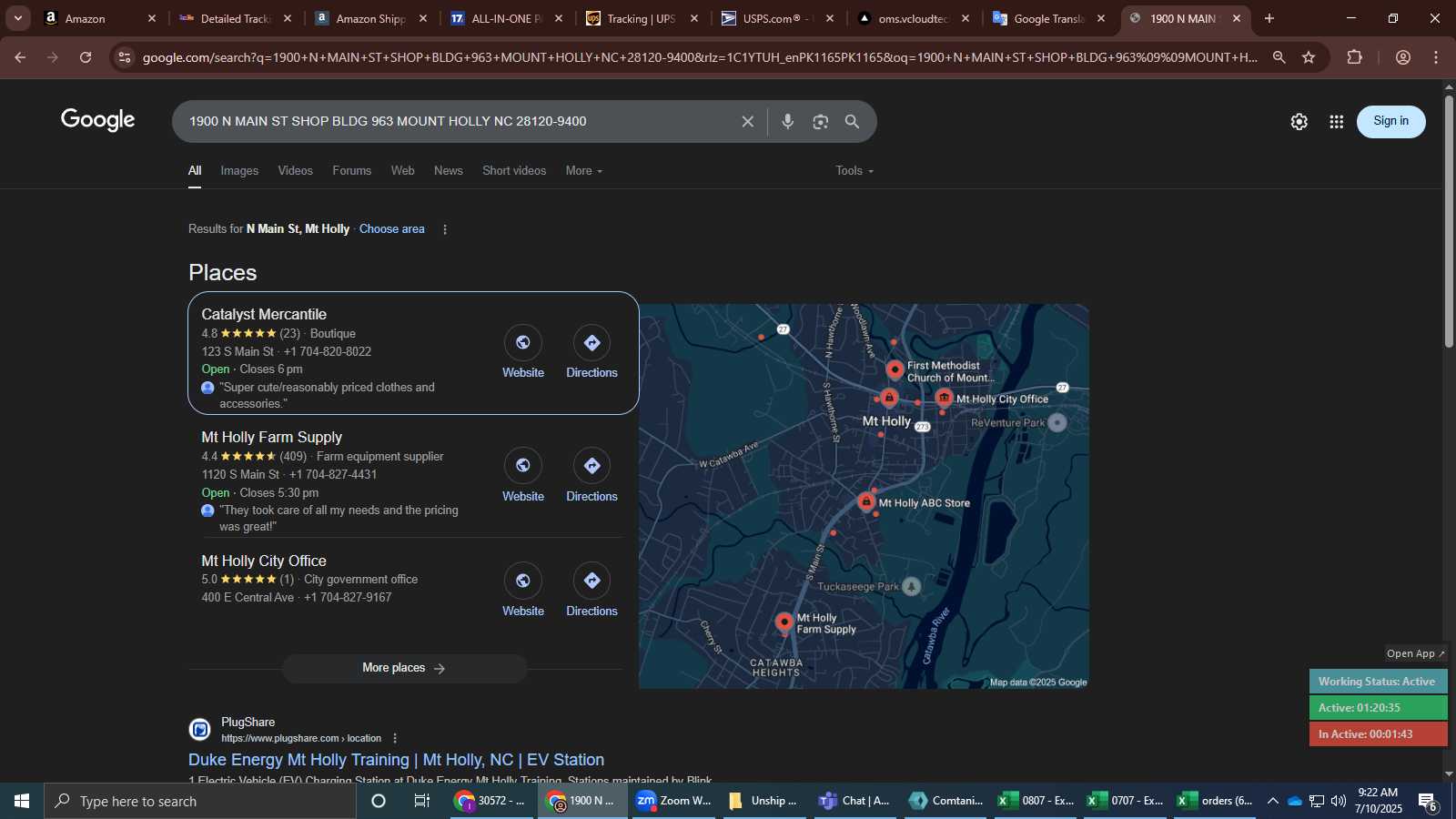Open Duke Energy Mt Holly Training result link
Viewport: 1456px width, 819px height.
pos(396,760)
